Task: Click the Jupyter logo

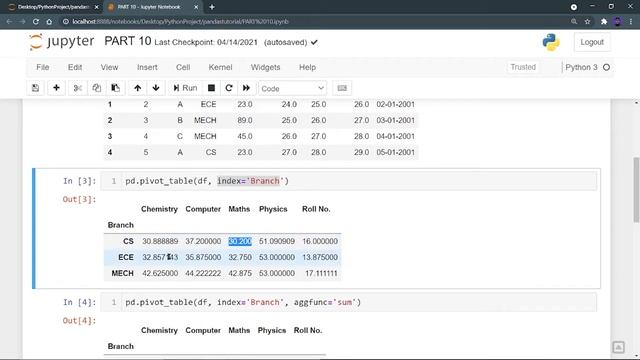Action: (x=62, y=42)
